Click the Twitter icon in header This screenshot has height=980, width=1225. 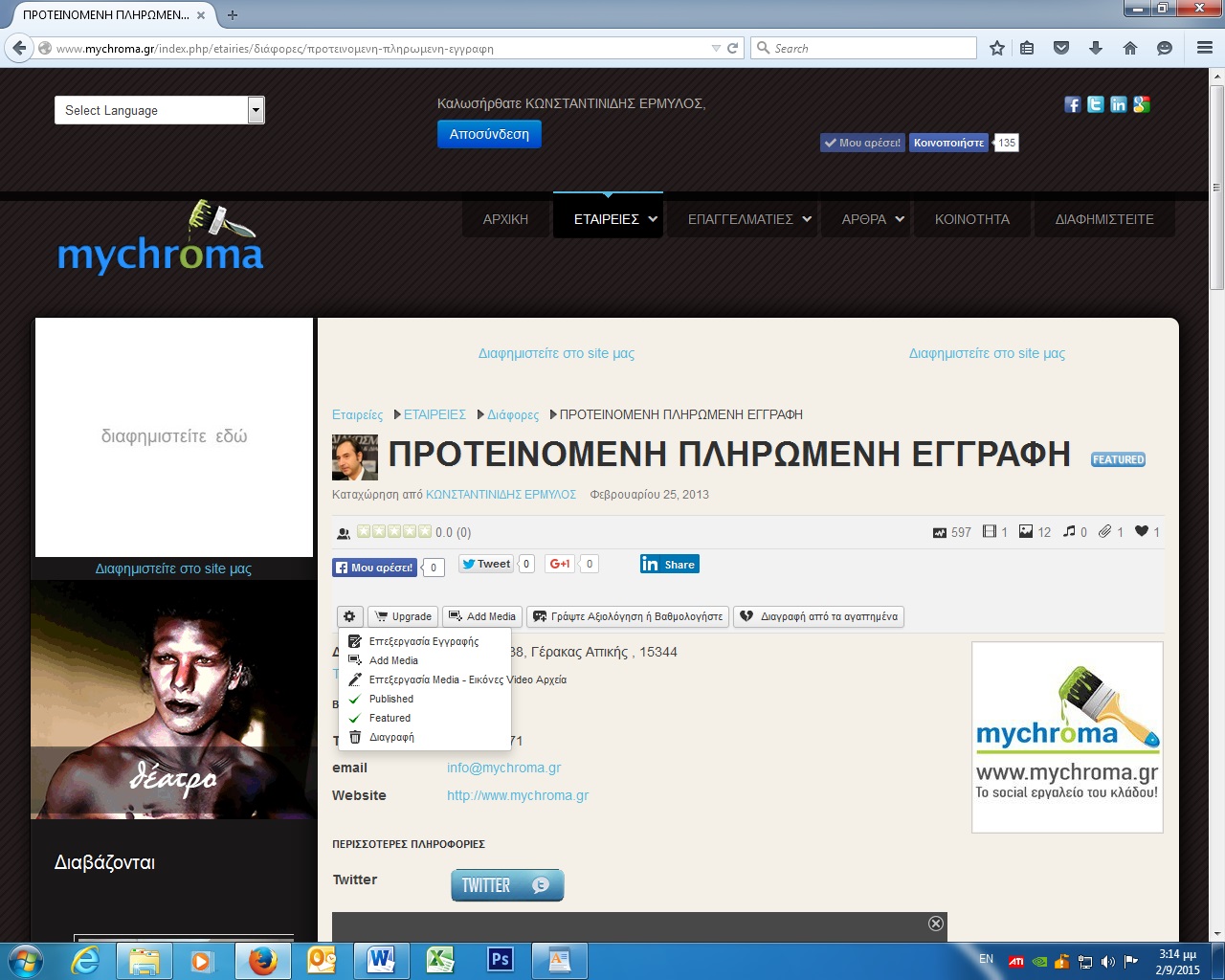pos(1095,104)
